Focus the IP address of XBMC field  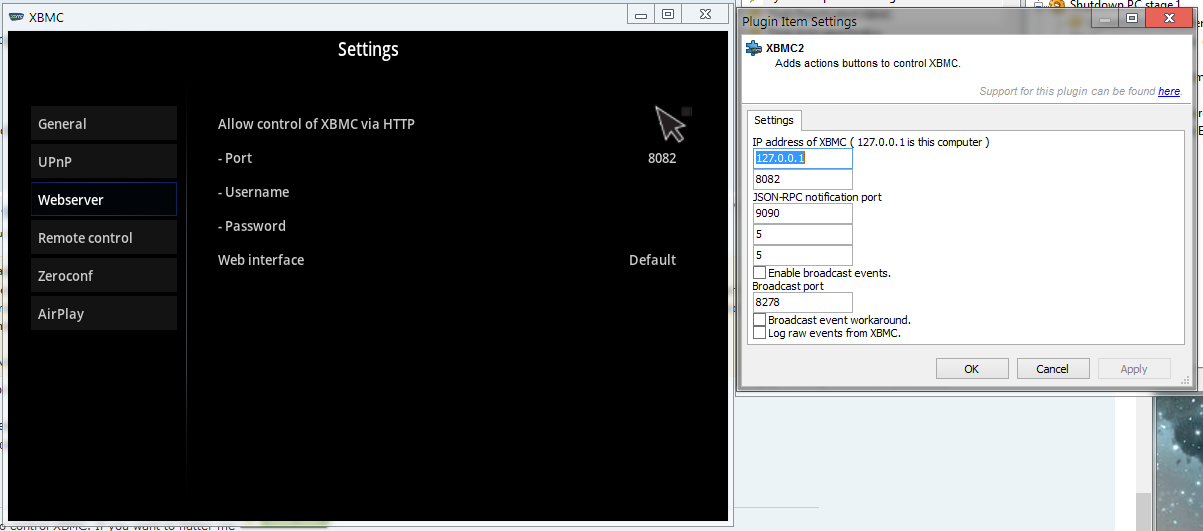pyautogui.click(x=803, y=159)
